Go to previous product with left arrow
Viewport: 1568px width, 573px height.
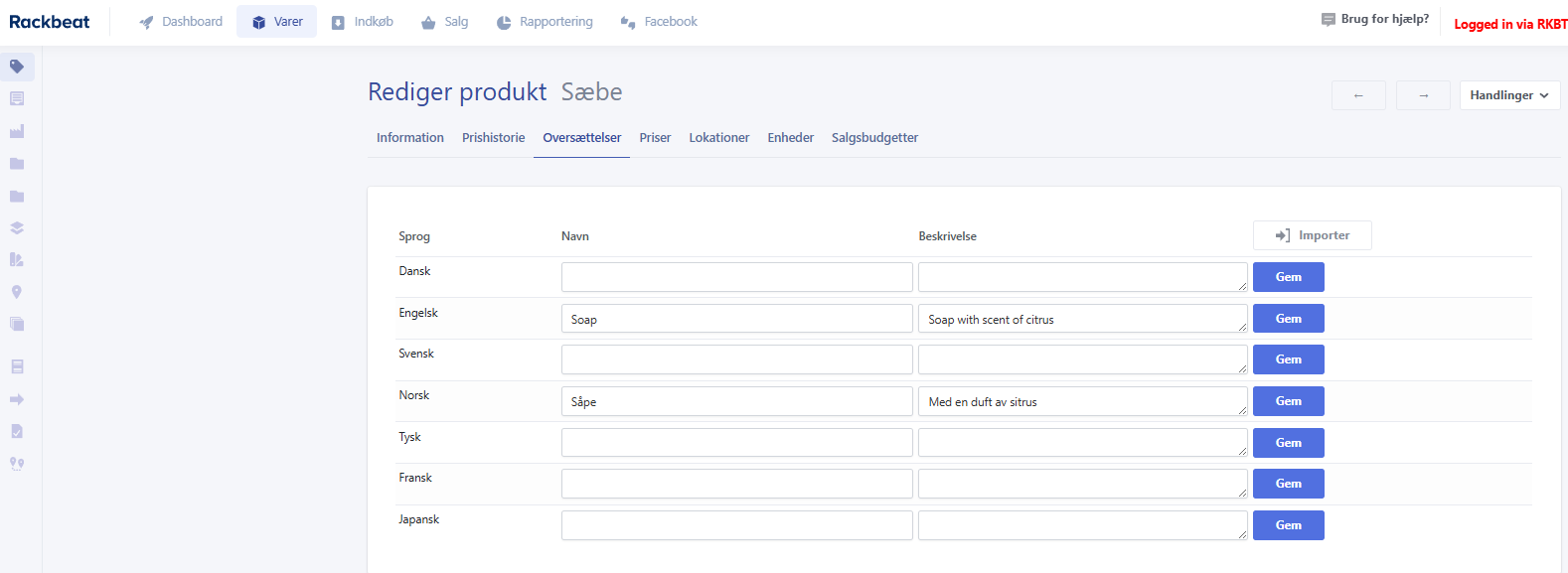coord(1358,95)
